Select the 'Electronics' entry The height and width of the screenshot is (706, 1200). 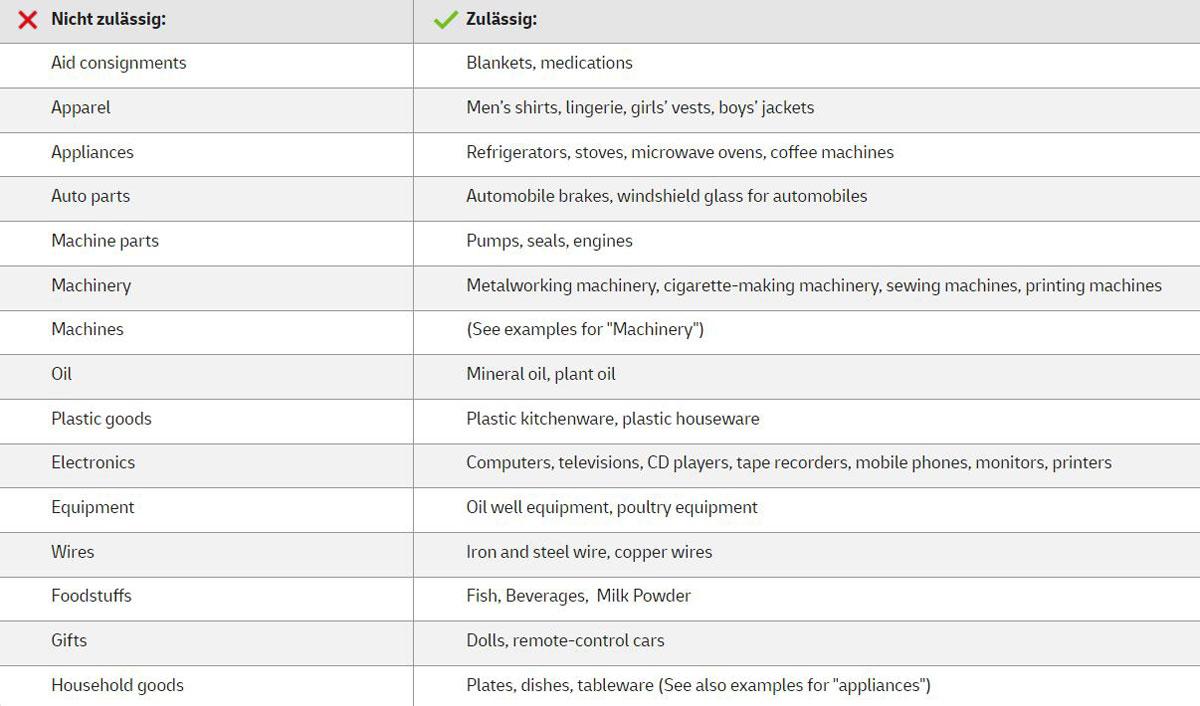pos(93,462)
